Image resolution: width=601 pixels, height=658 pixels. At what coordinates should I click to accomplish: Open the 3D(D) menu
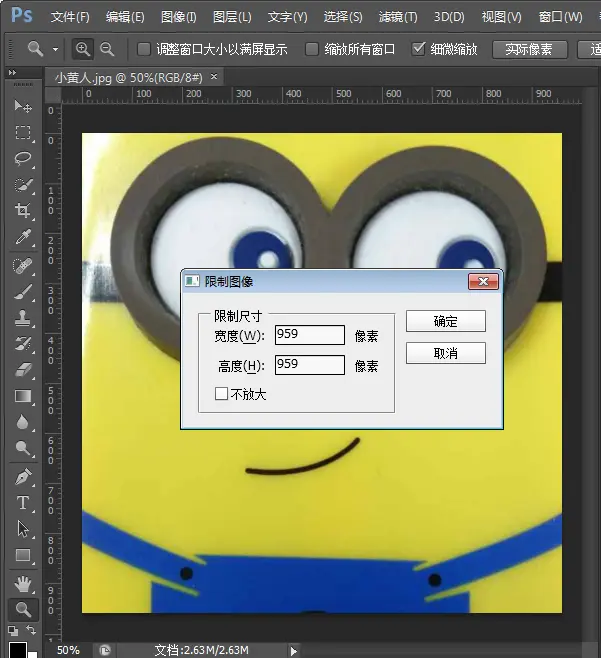[449, 17]
